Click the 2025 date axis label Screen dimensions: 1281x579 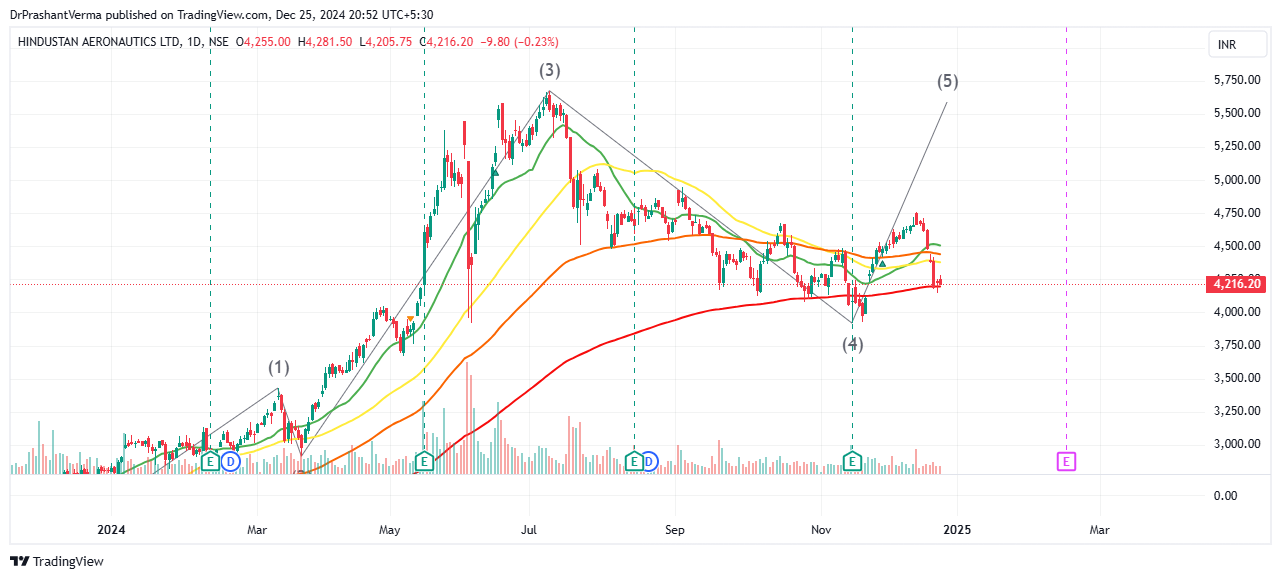pos(957,528)
